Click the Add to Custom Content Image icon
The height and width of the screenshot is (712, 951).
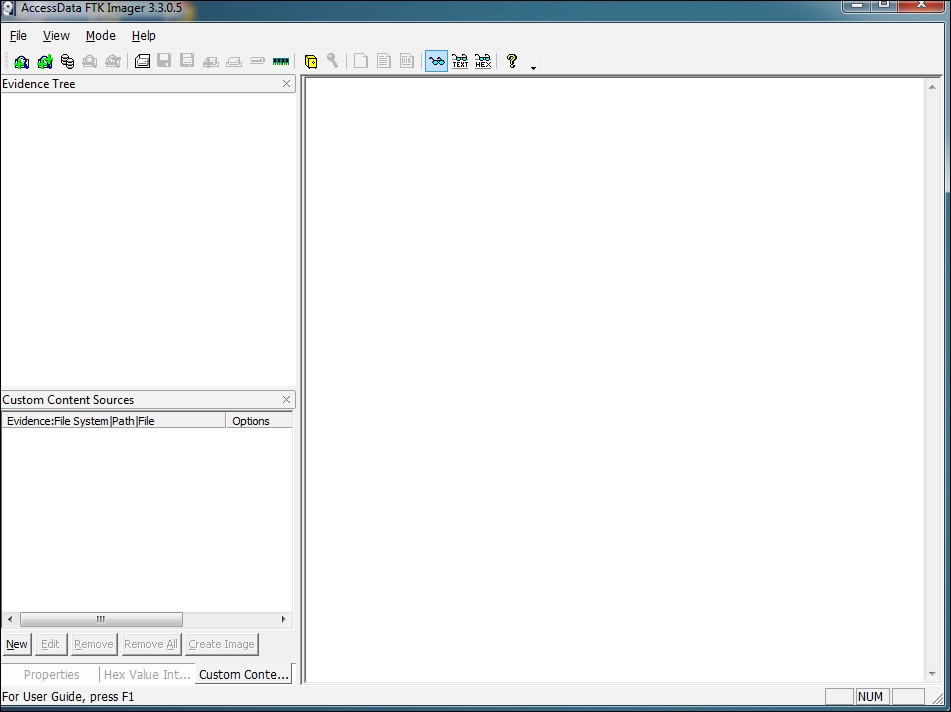(x=210, y=62)
